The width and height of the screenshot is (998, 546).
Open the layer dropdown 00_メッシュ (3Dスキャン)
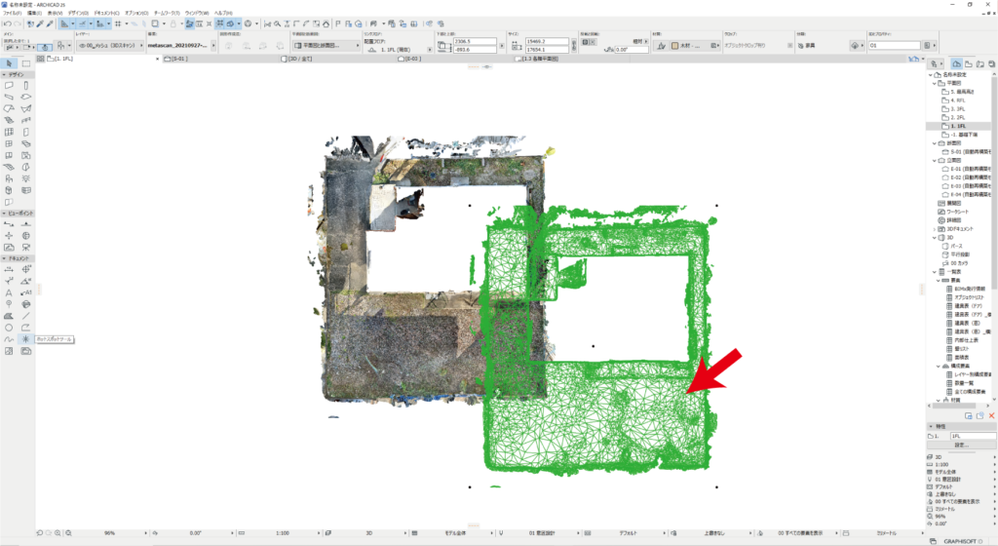[111, 46]
